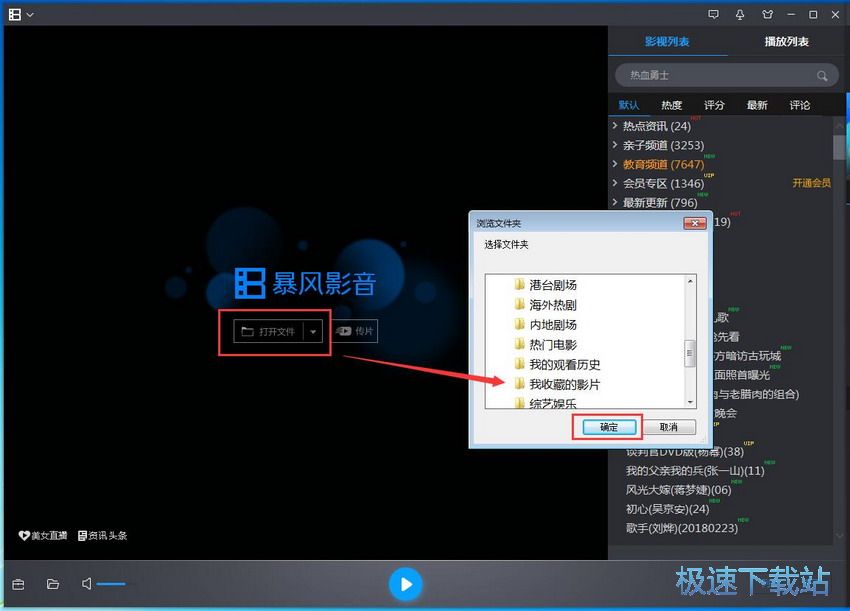
Task: Select the 热度 sort tab
Action: tap(672, 105)
